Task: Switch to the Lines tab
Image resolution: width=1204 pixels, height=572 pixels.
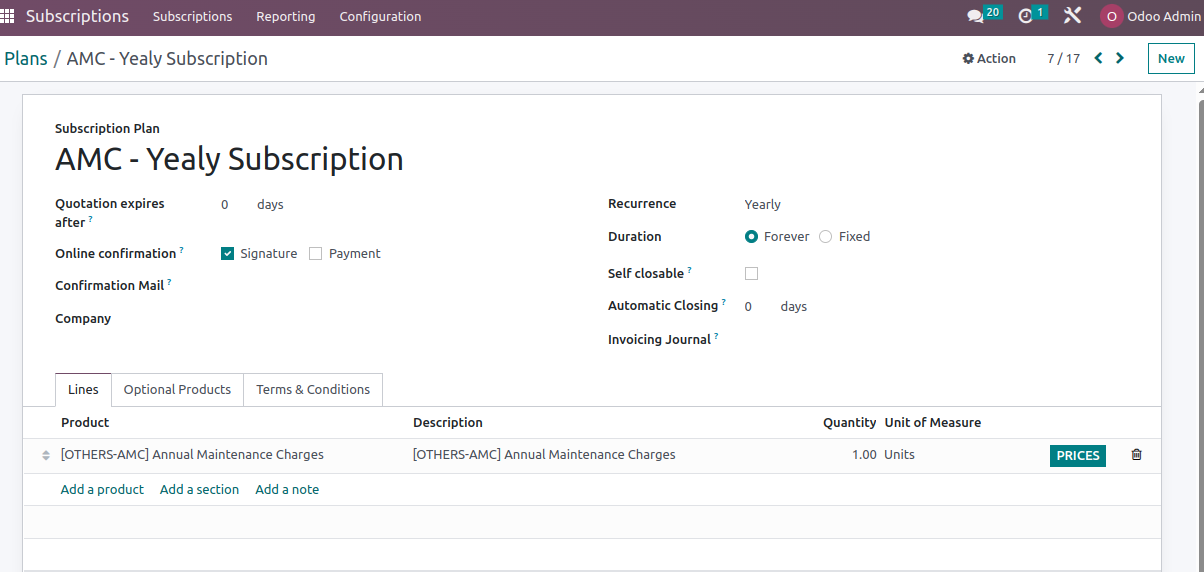Action: (83, 390)
